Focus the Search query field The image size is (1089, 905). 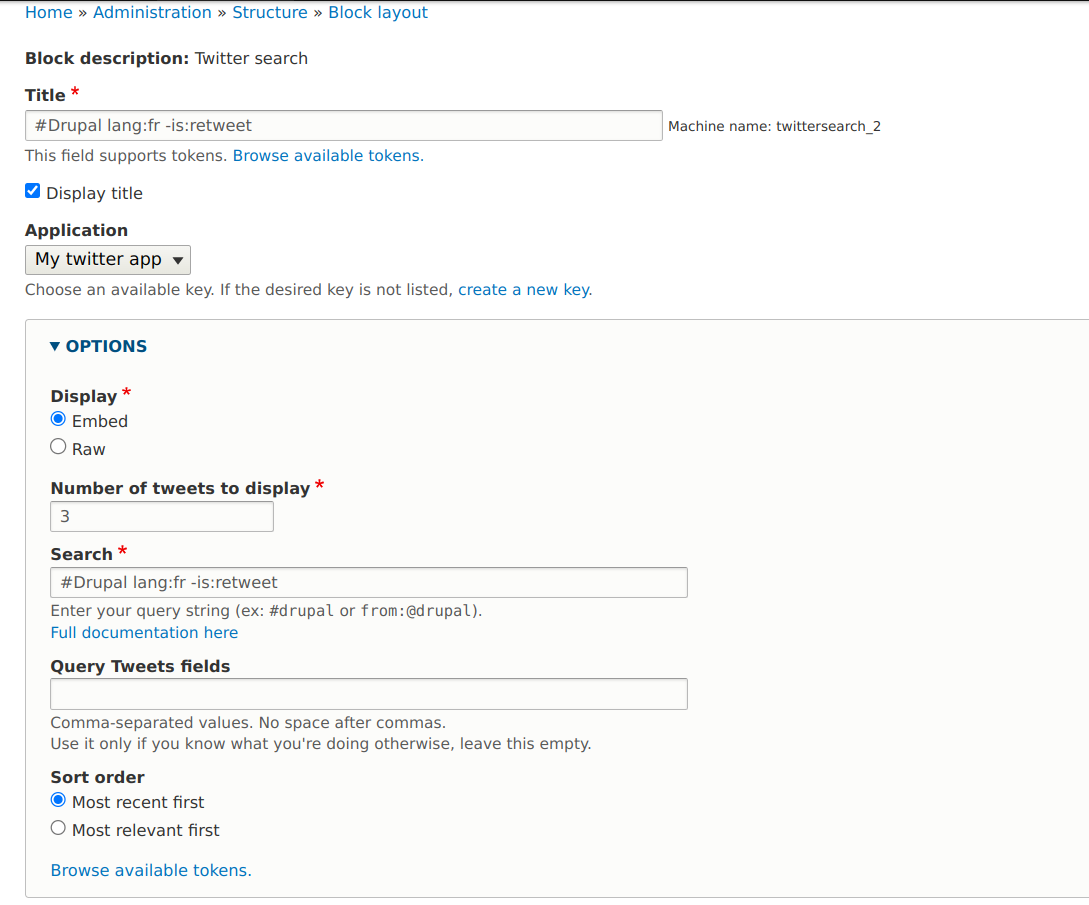coord(369,583)
